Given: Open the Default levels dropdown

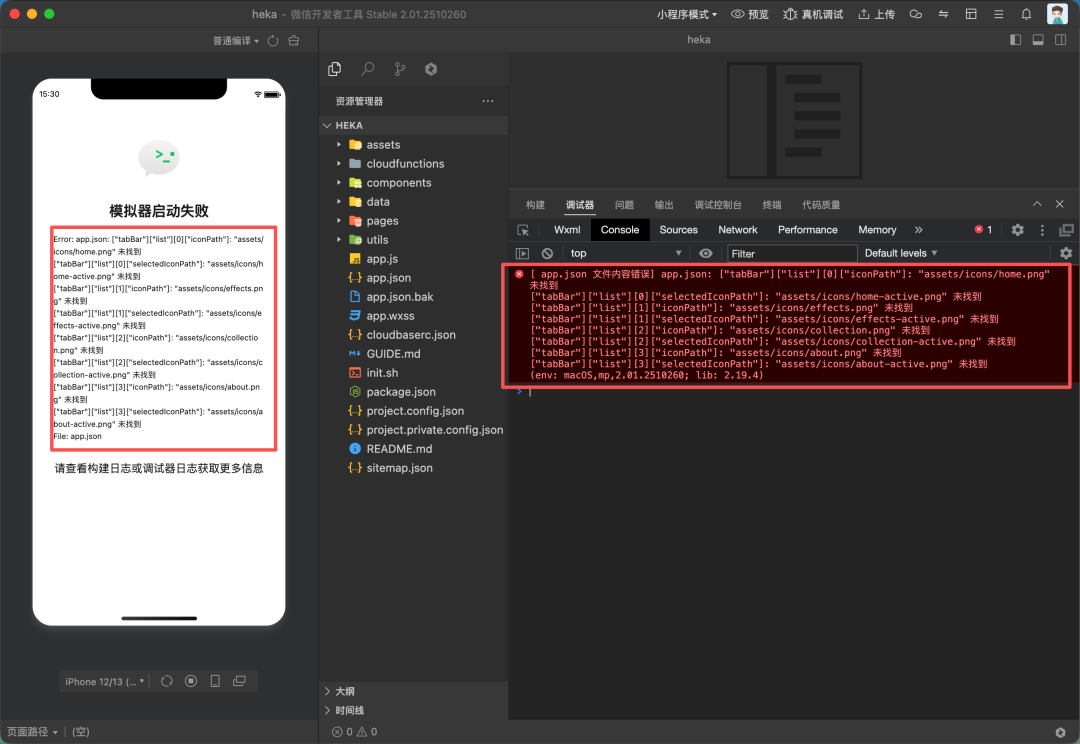Looking at the screenshot, I should pyautogui.click(x=901, y=254).
